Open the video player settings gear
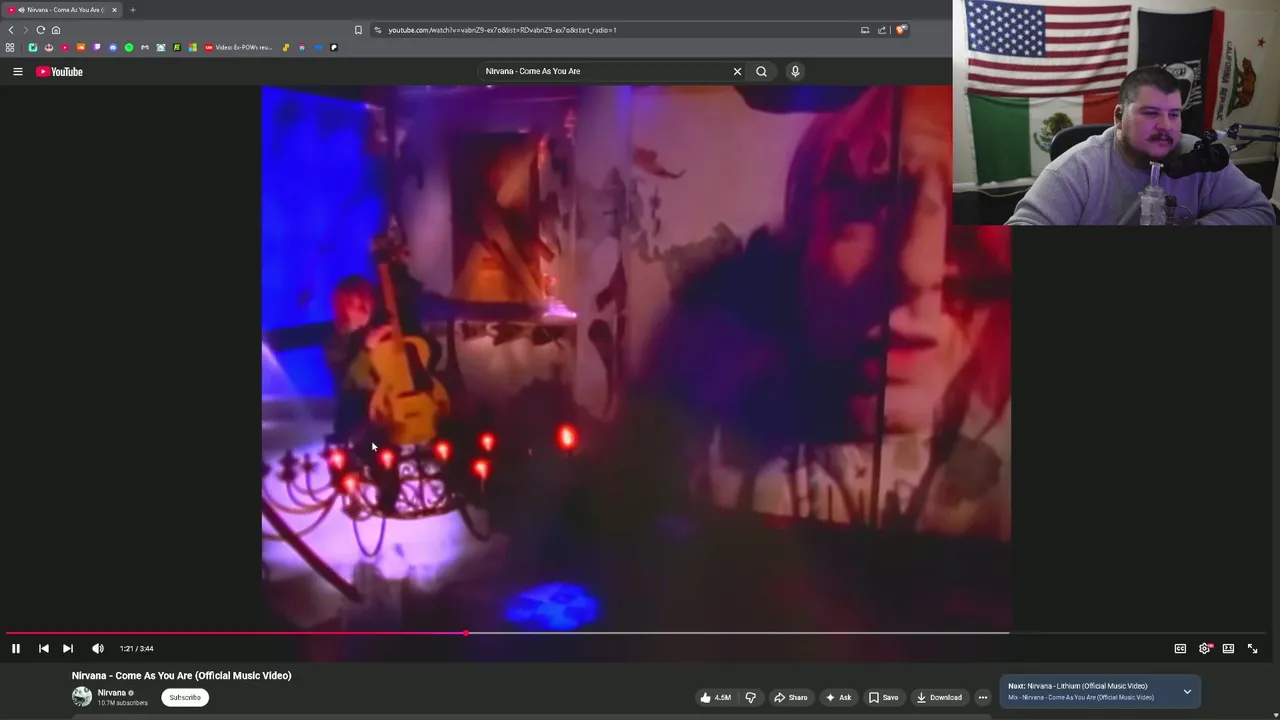Screen dimensions: 1280x720 [1205, 648]
